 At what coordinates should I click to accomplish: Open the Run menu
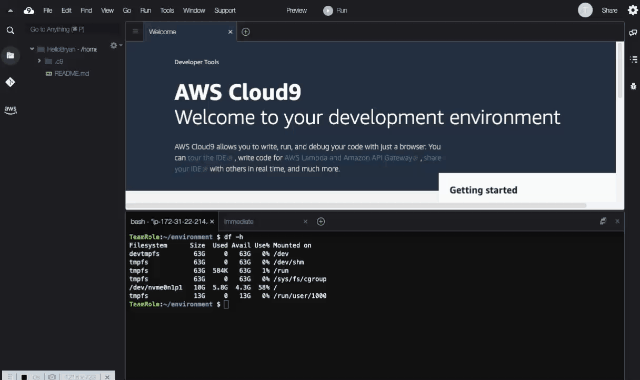tap(146, 11)
